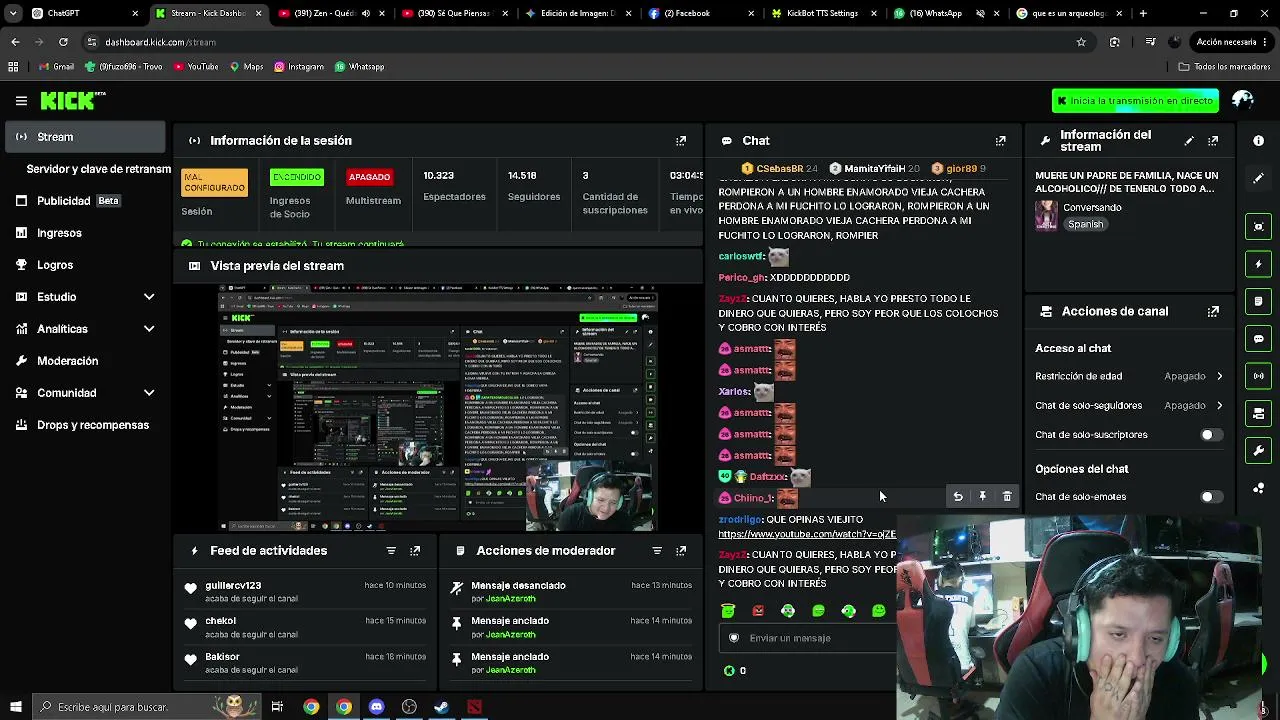This screenshot has width=1280, height=720.
Task: Insert the angry red emote
Action: pos(758,611)
